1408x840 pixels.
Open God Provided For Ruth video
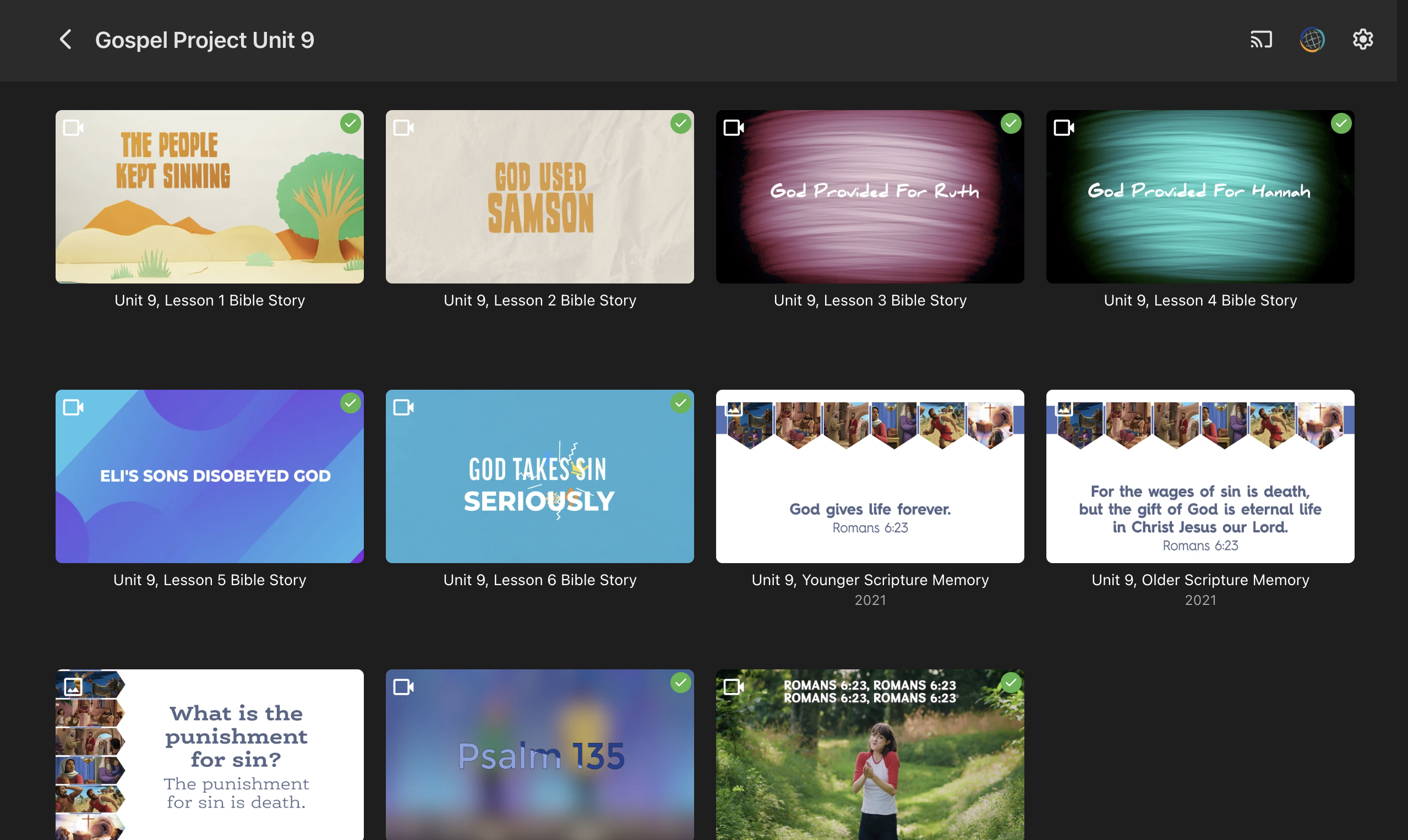coord(870,197)
